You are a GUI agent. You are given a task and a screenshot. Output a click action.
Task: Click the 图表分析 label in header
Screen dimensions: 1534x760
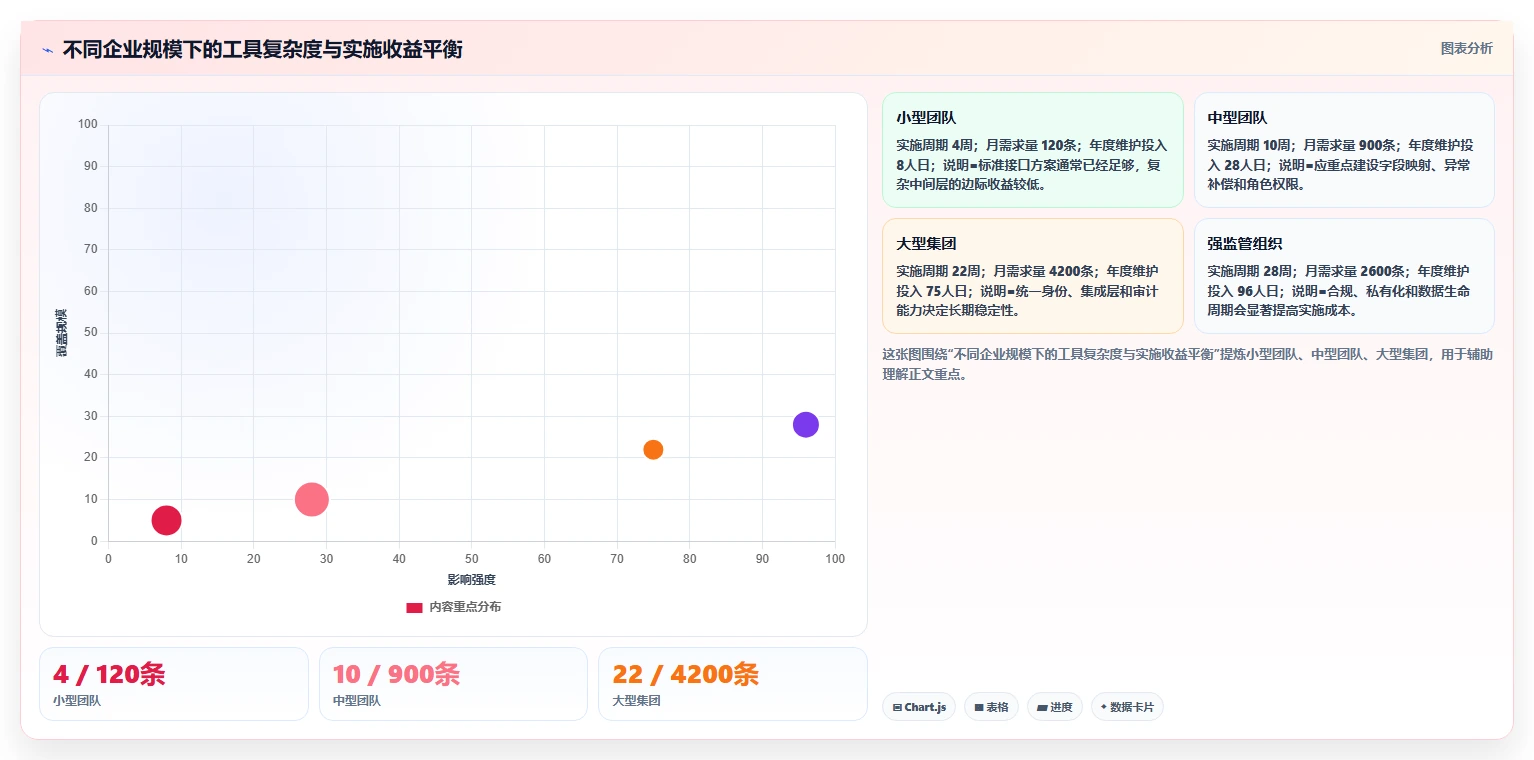[1466, 49]
